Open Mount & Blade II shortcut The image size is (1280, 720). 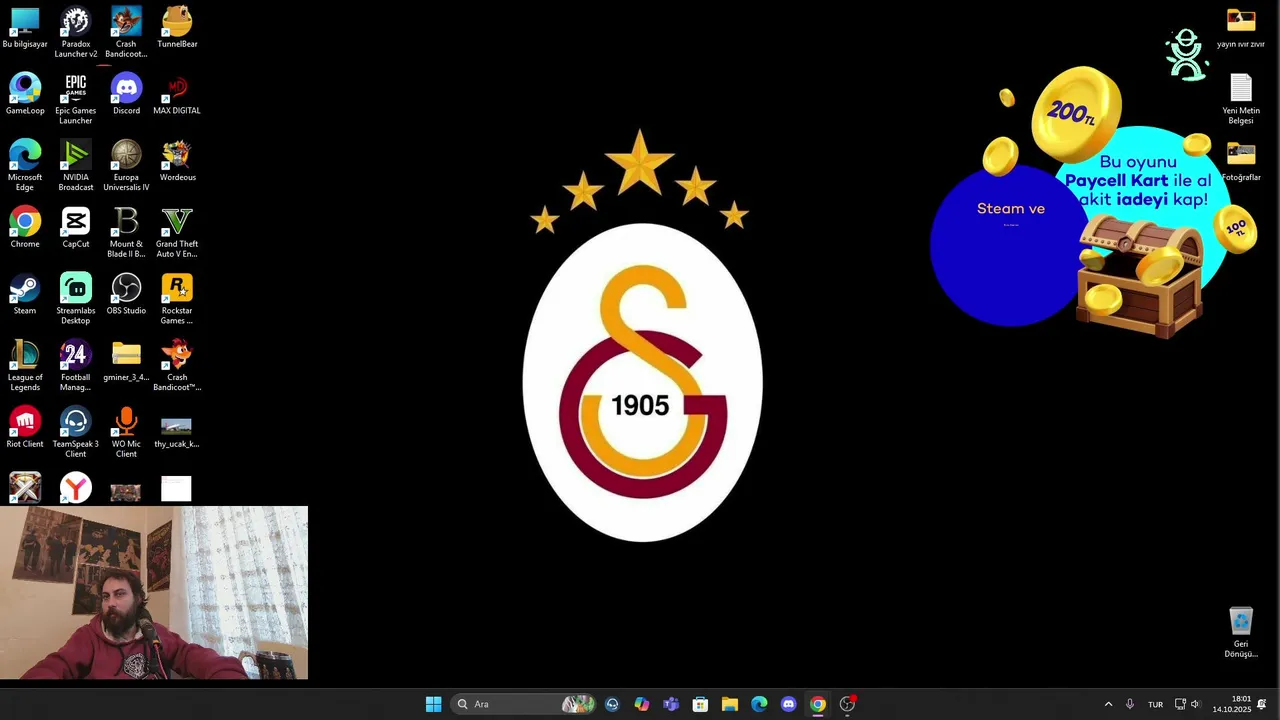(126, 232)
